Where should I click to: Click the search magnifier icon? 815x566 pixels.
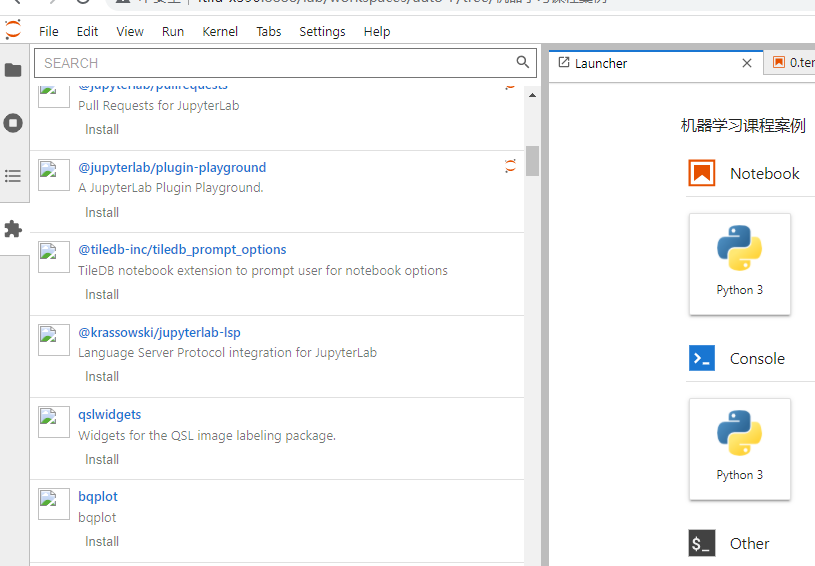point(522,62)
